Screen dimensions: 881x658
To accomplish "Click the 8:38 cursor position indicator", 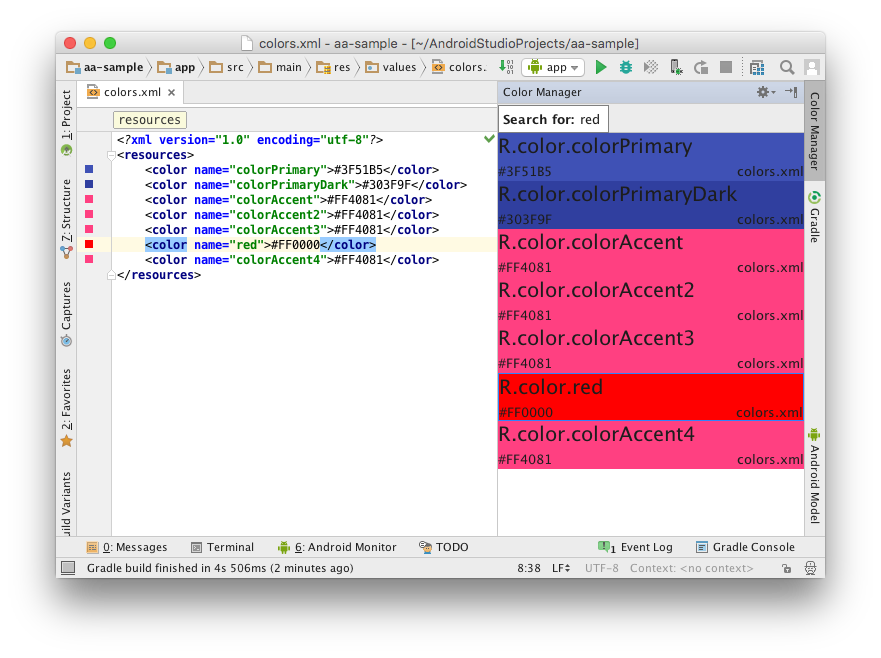I will [529, 568].
